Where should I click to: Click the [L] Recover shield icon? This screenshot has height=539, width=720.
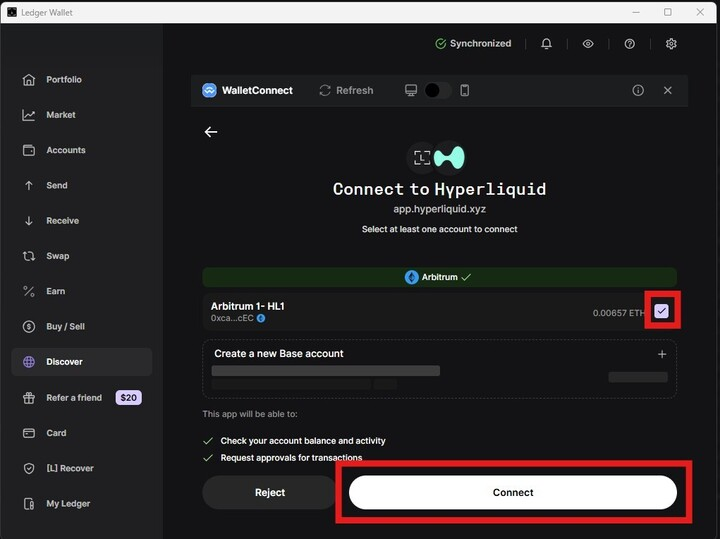pyautogui.click(x=29, y=468)
